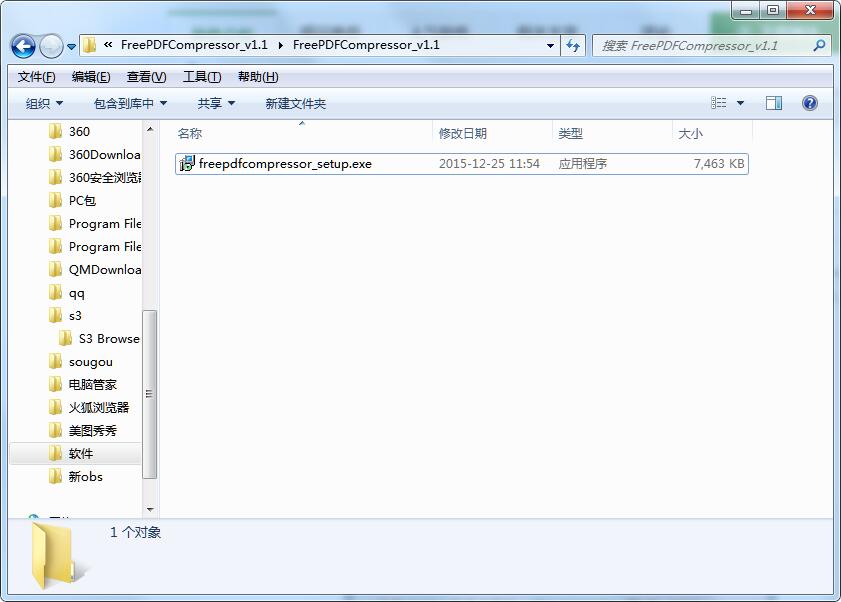Open the recent pages dropdown arrow
841x602 pixels.
[x=71, y=47]
